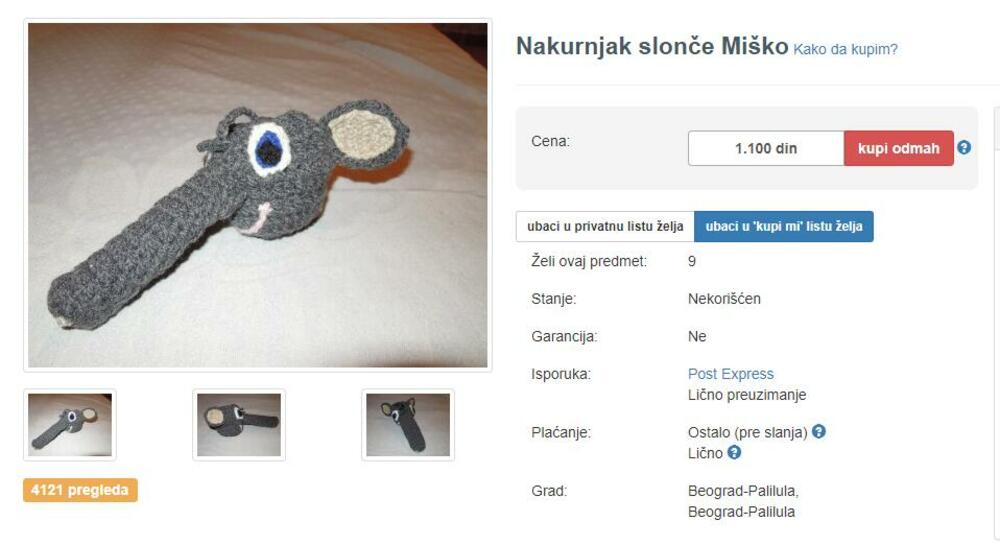Select the third product thumbnail
1000x545 pixels.
(408, 425)
